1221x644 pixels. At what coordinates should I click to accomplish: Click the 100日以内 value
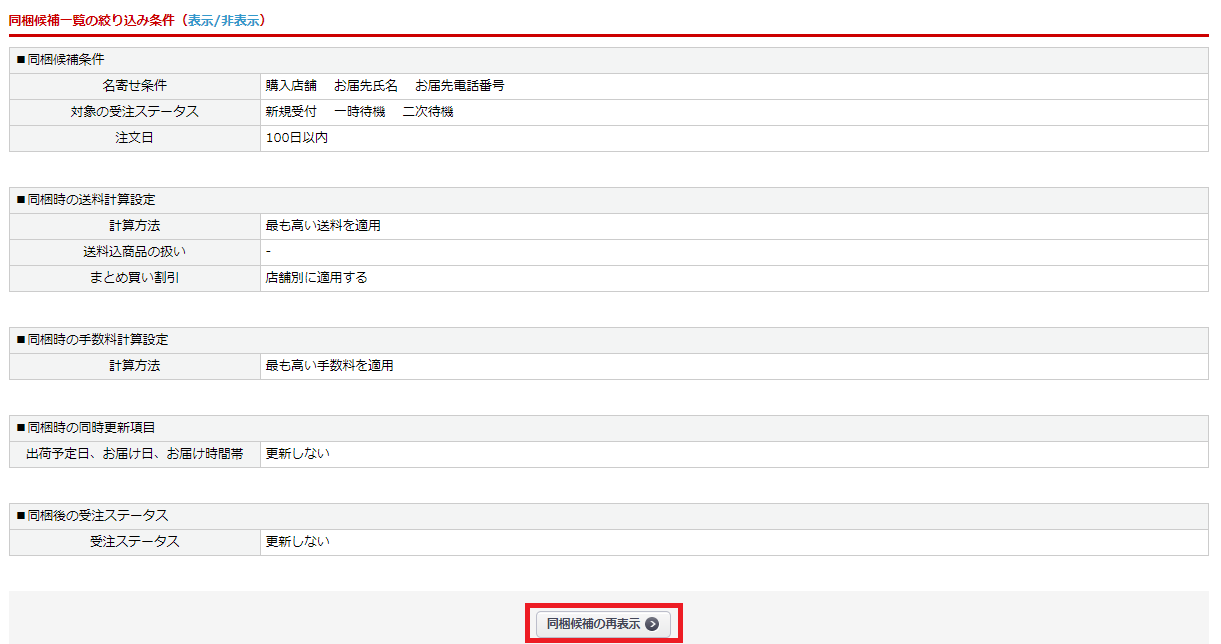[297, 138]
